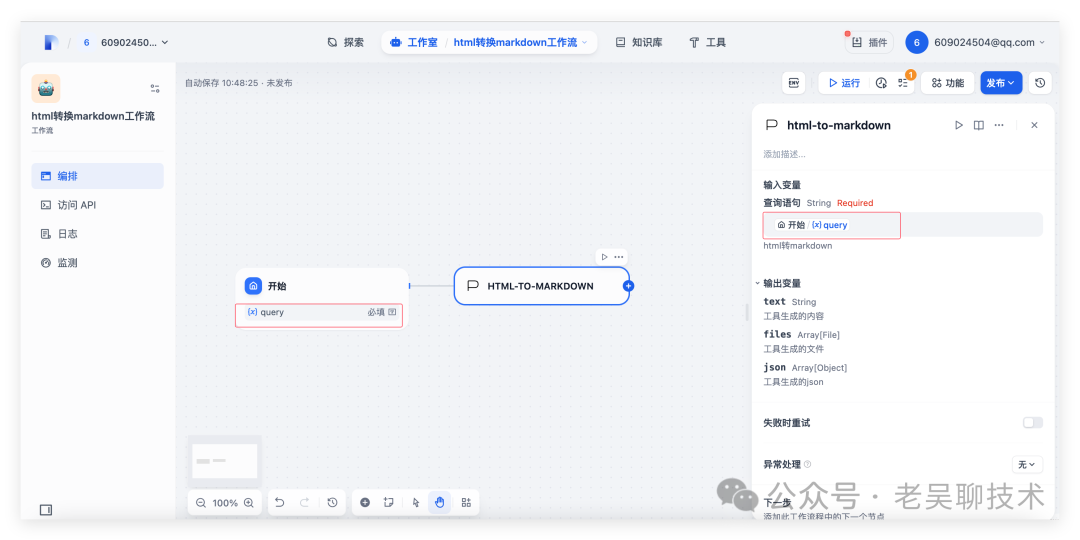Open the 100% zoom level menu
The width and height of the screenshot is (1080, 540).
[225, 503]
